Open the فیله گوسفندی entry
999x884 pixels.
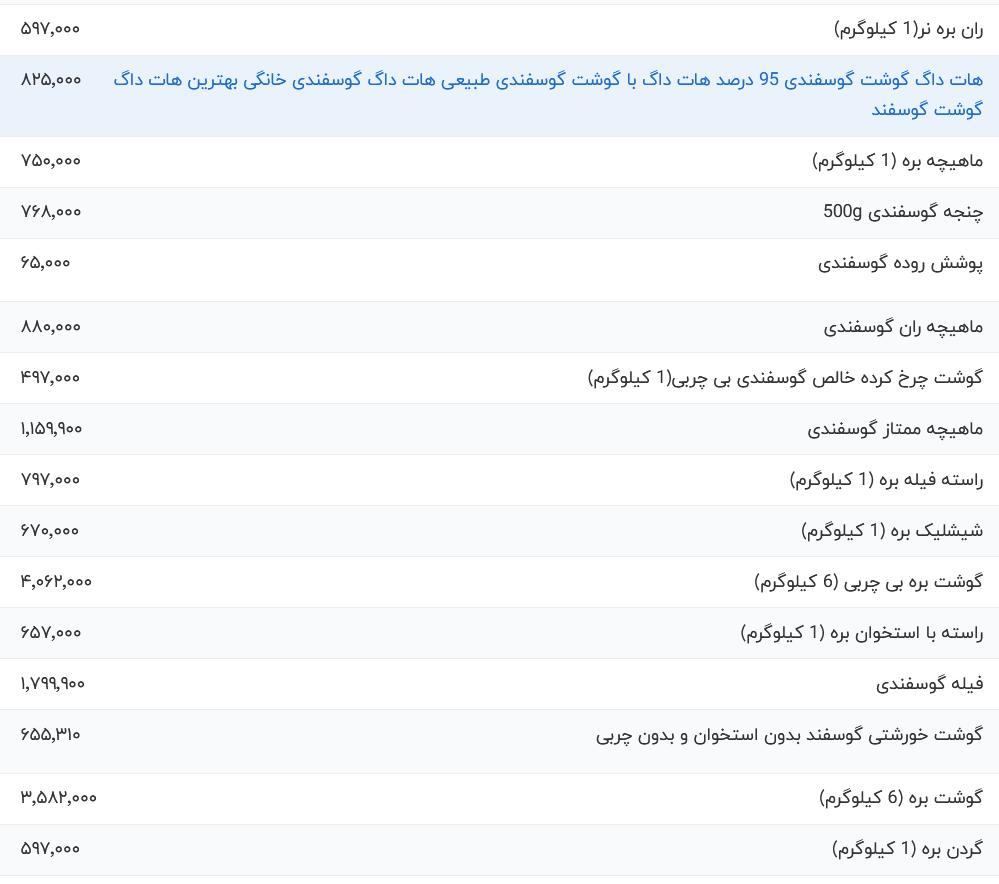tap(930, 684)
